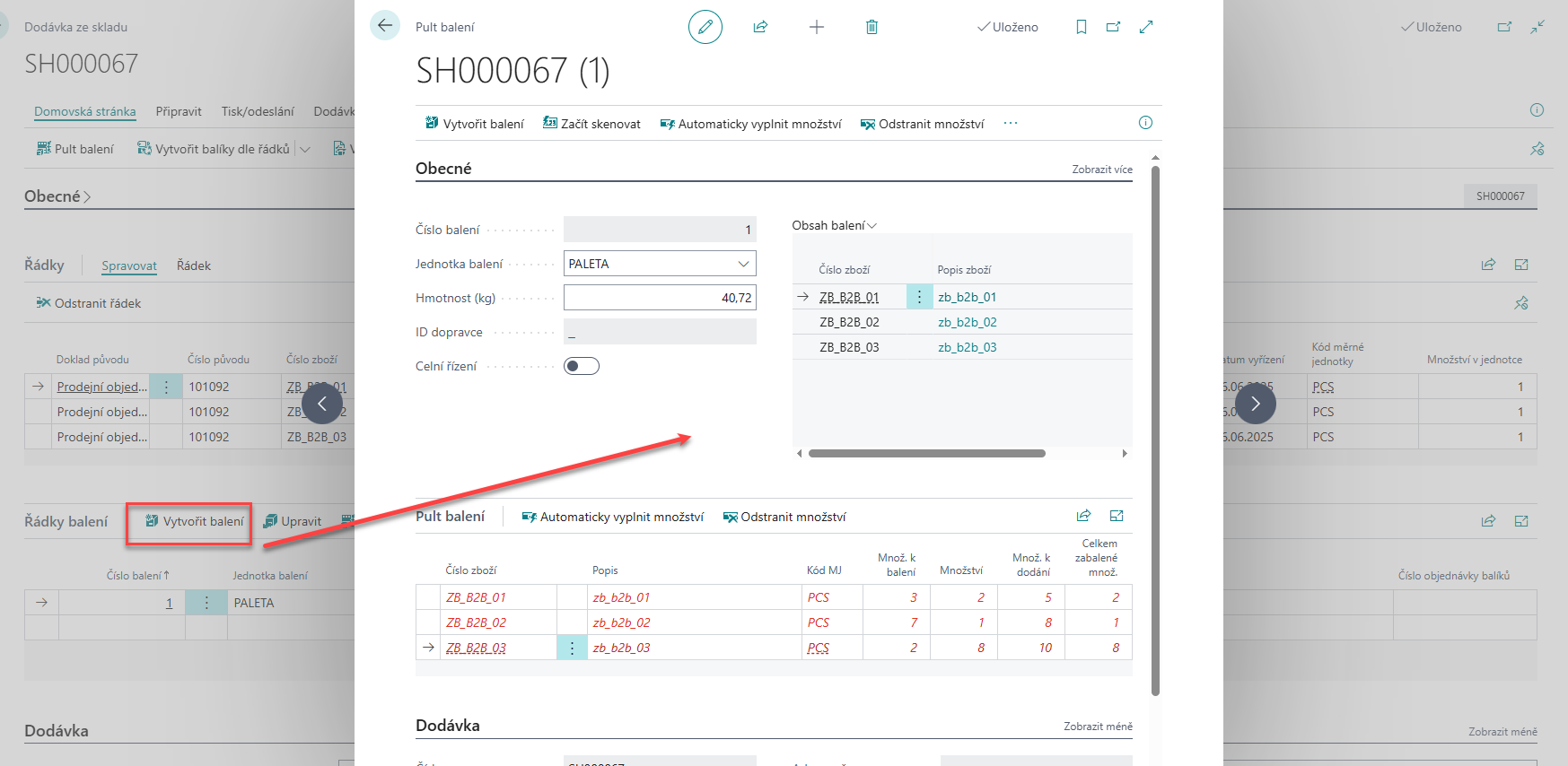
Task: Toggle the Celní řízení switch
Action: pos(582,366)
